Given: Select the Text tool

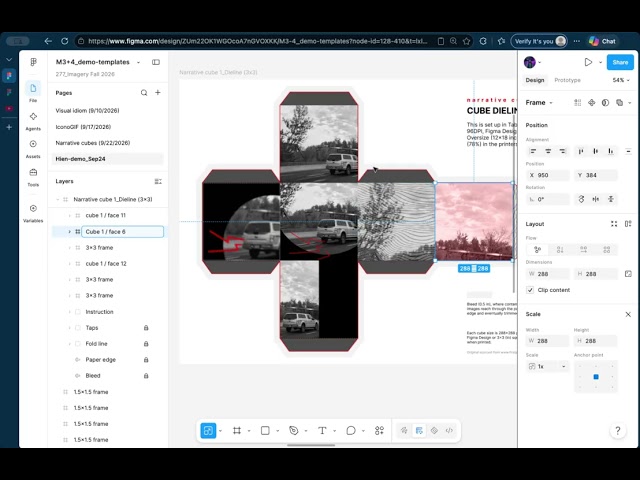Looking at the screenshot, I should 322,430.
